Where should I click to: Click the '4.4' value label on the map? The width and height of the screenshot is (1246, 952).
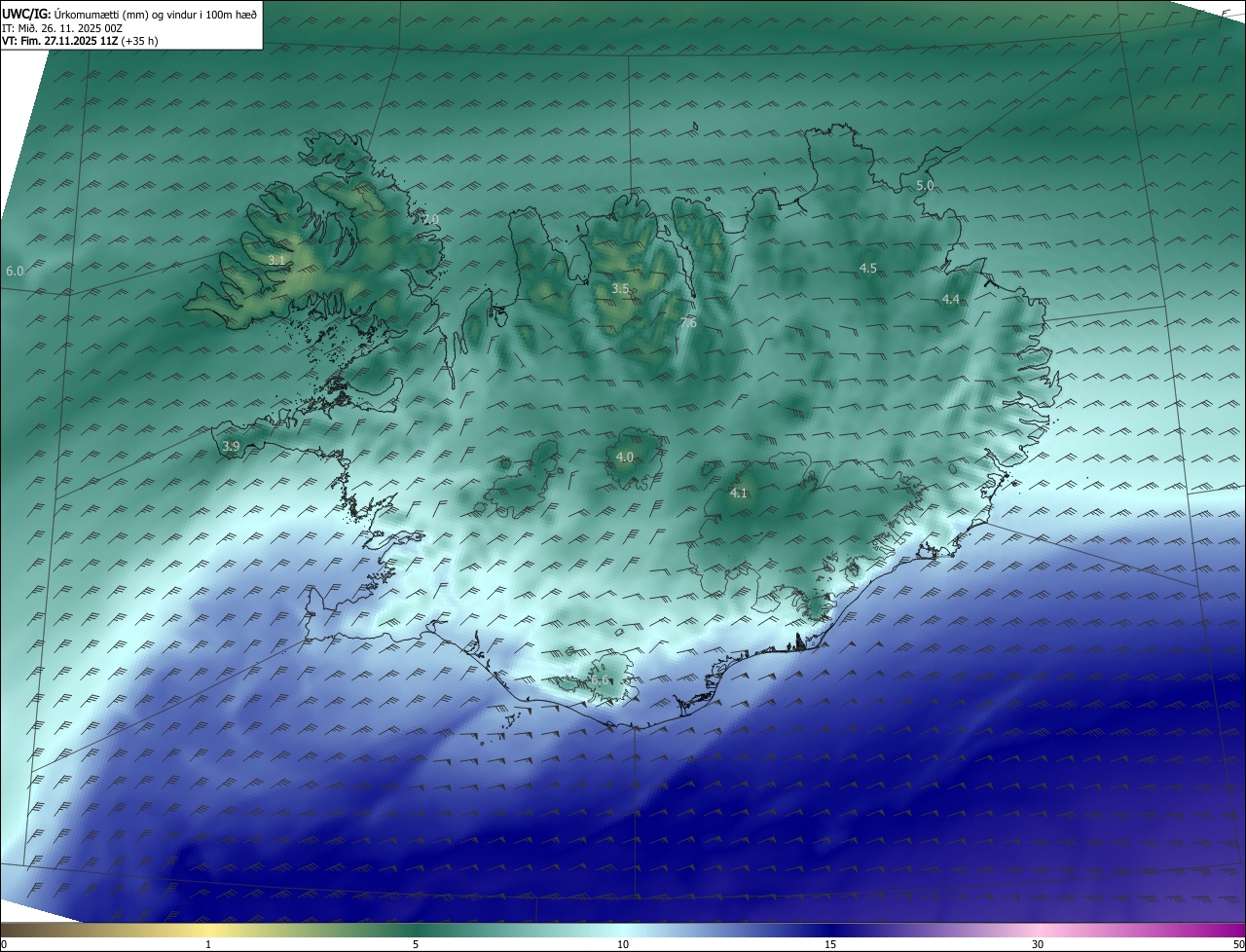coord(951,299)
